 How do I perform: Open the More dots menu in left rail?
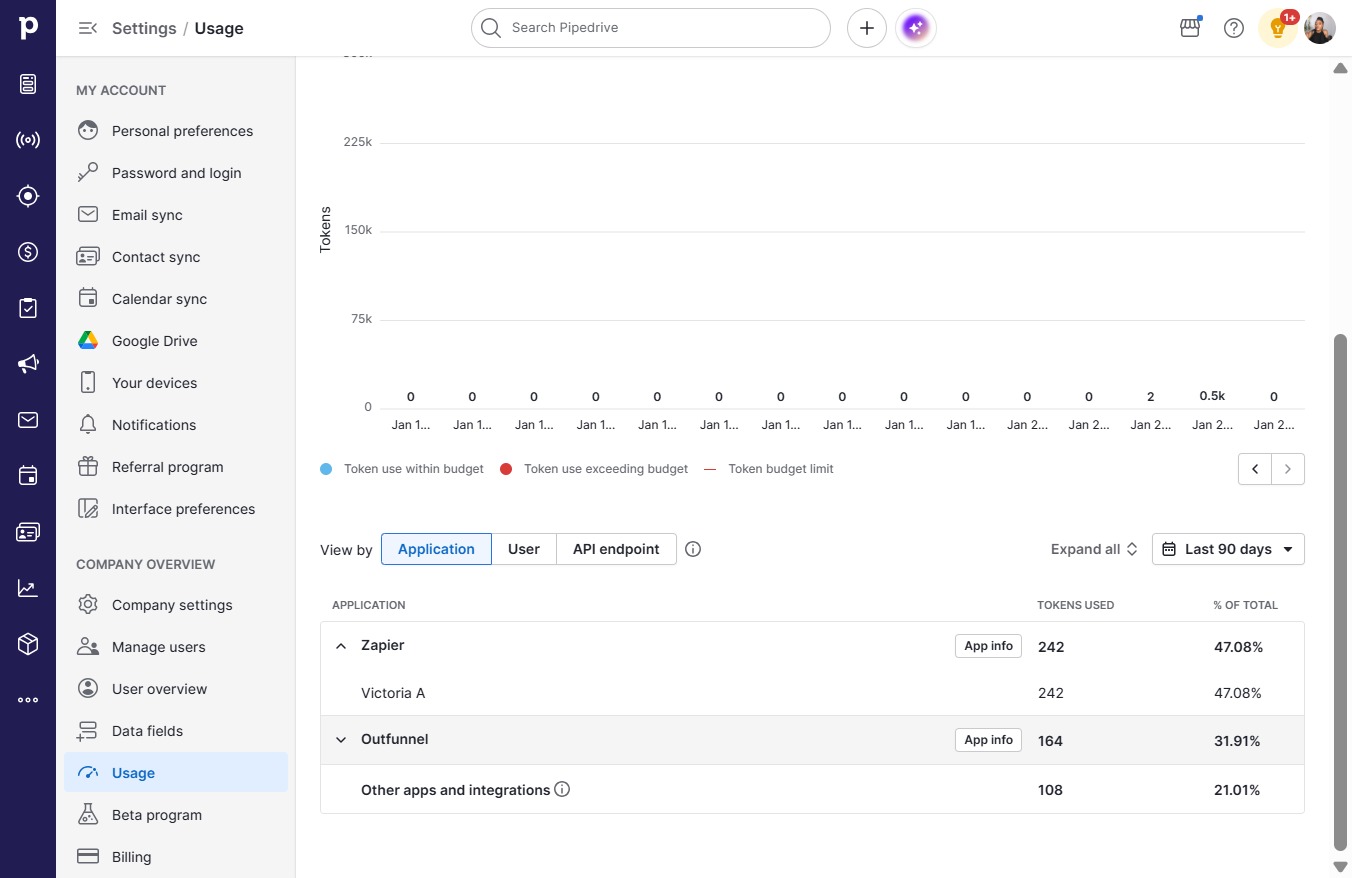28,700
